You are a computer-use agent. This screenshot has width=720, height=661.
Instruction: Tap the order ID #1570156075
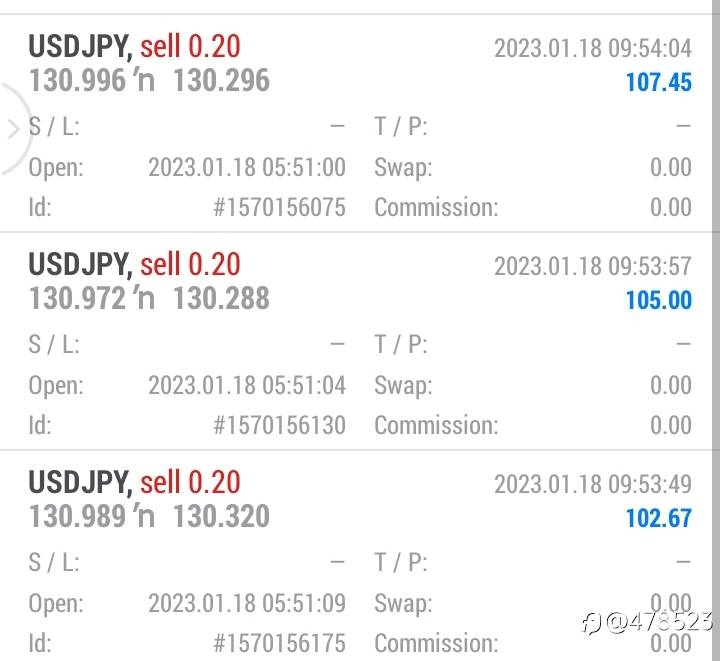click(x=279, y=207)
